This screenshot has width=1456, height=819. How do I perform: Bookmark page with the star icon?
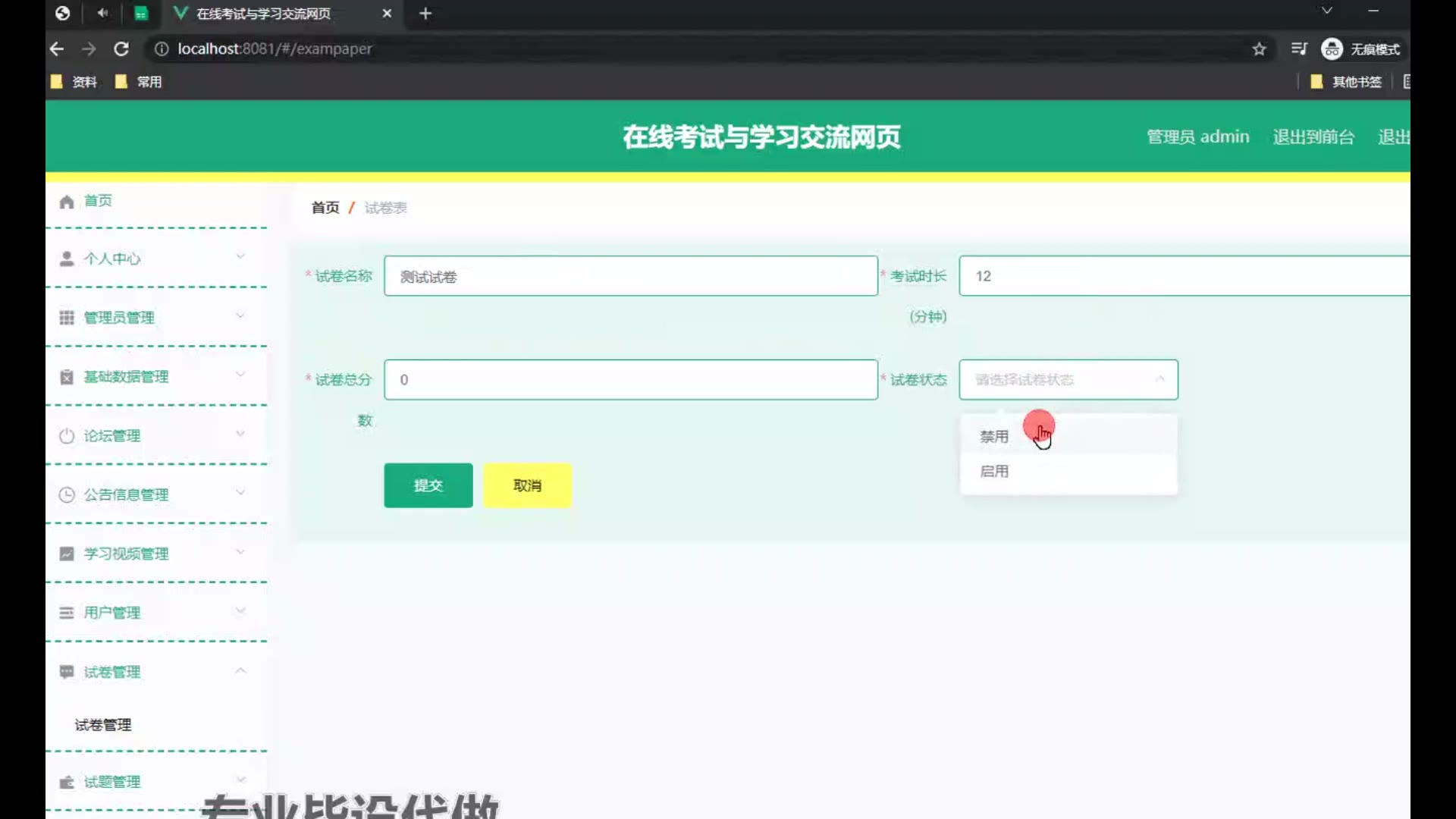[x=1259, y=49]
